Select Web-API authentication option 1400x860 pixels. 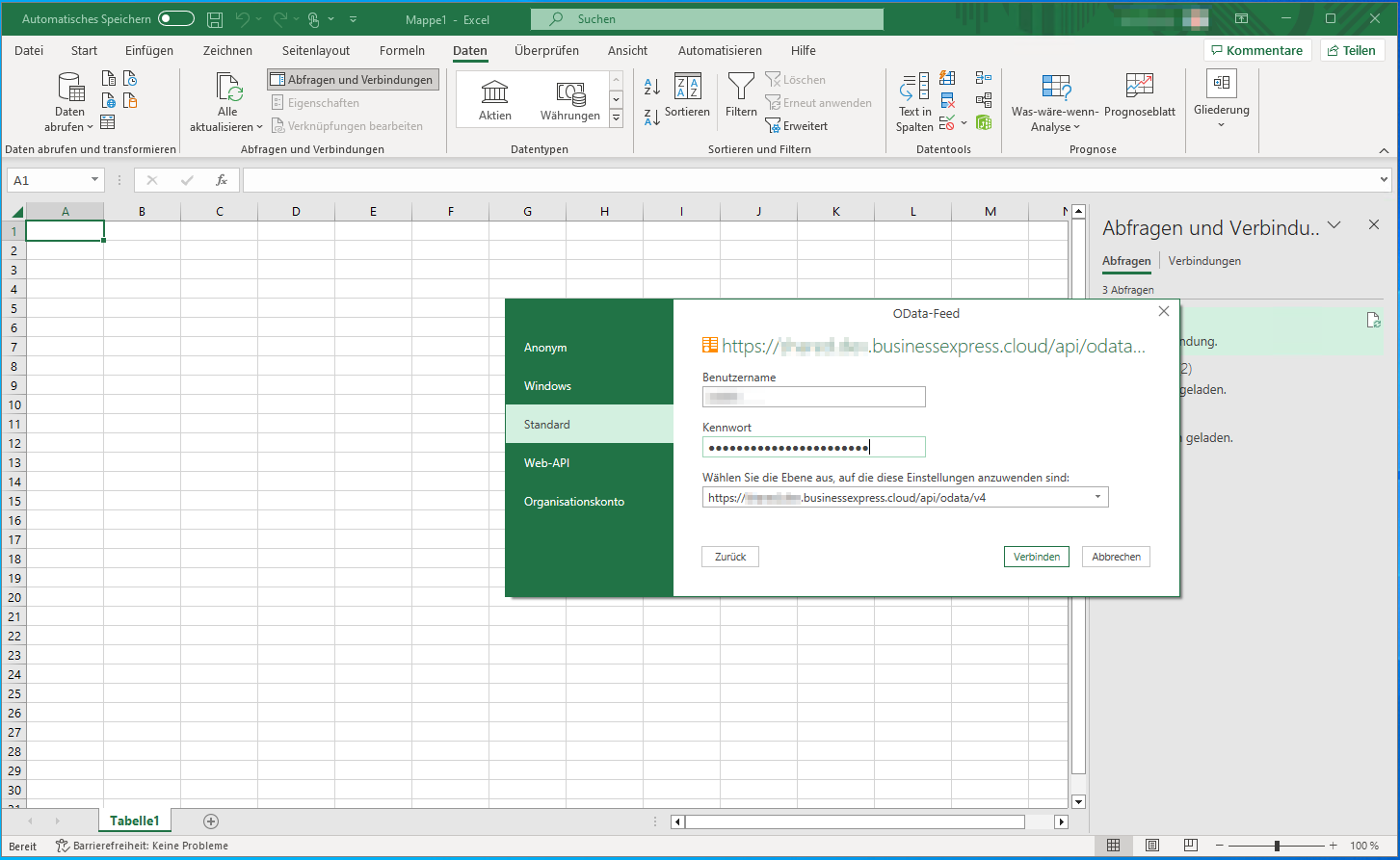tap(546, 463)
